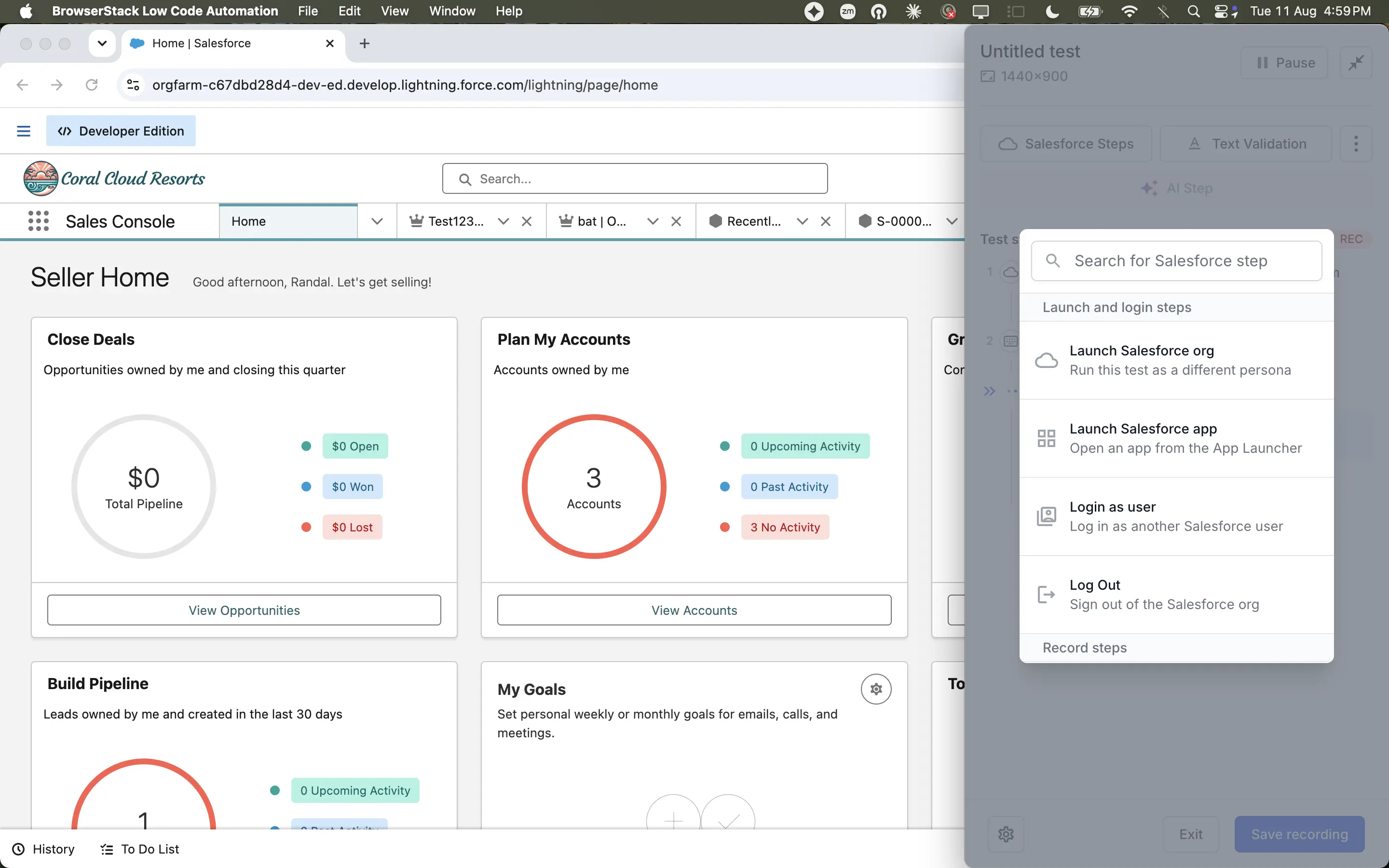Image resolution: width=1389 pixels, height=868 pixels.
Task: Open the My Goals gear settings icon
Action: [x=876, y=689]
